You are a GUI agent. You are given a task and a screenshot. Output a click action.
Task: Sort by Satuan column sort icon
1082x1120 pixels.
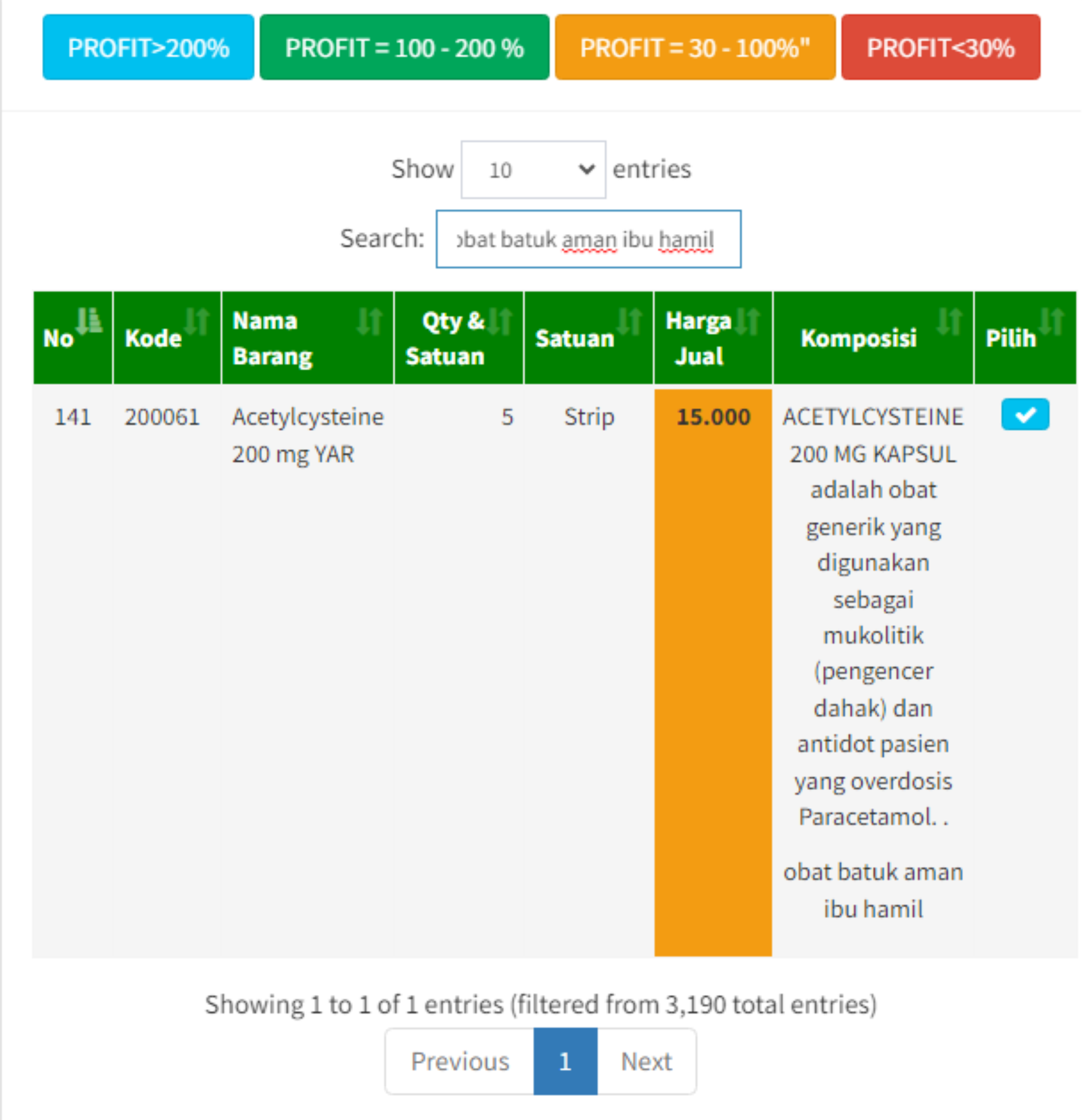click(630, 321)
